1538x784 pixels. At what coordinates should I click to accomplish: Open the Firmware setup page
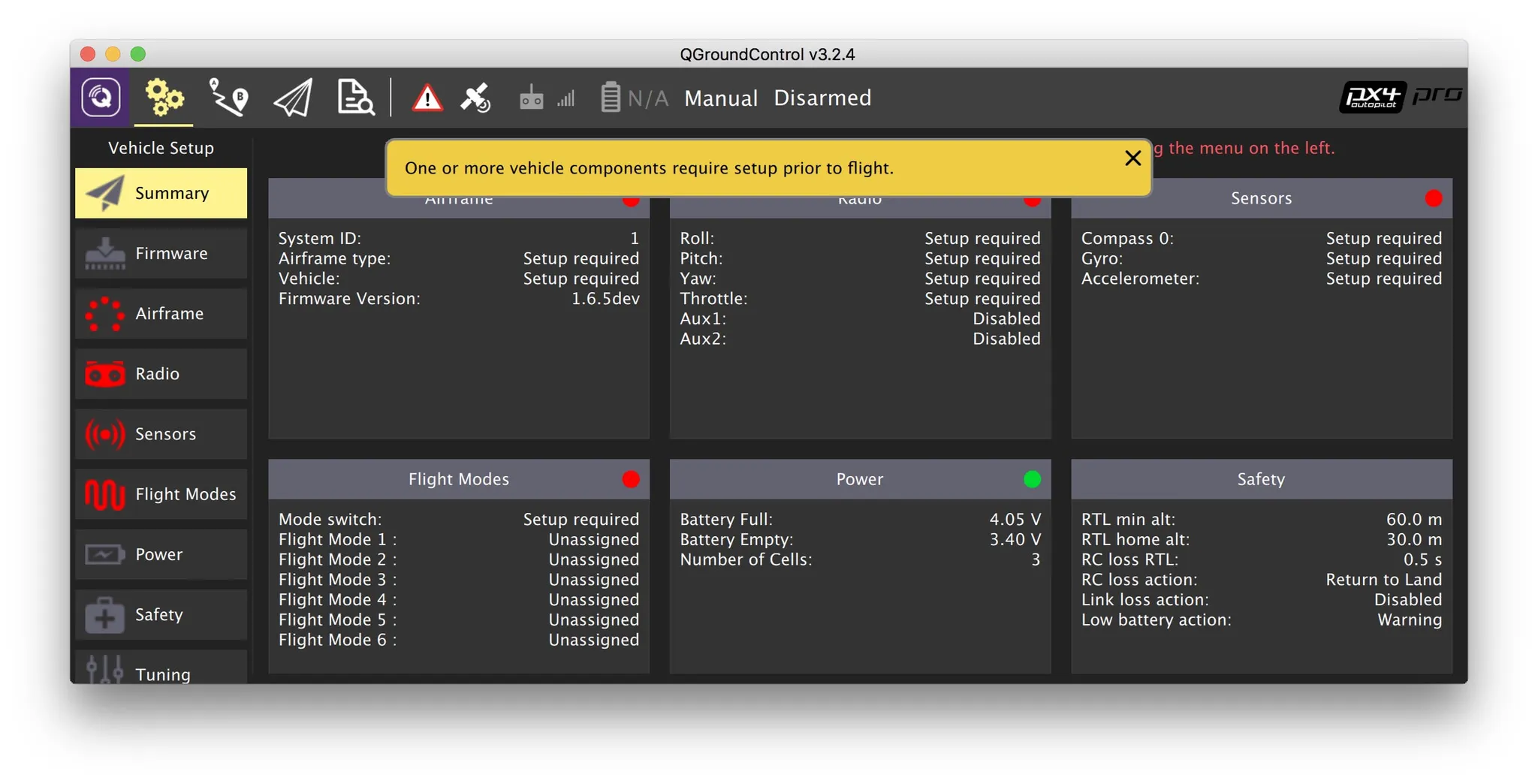click(161, 254)
